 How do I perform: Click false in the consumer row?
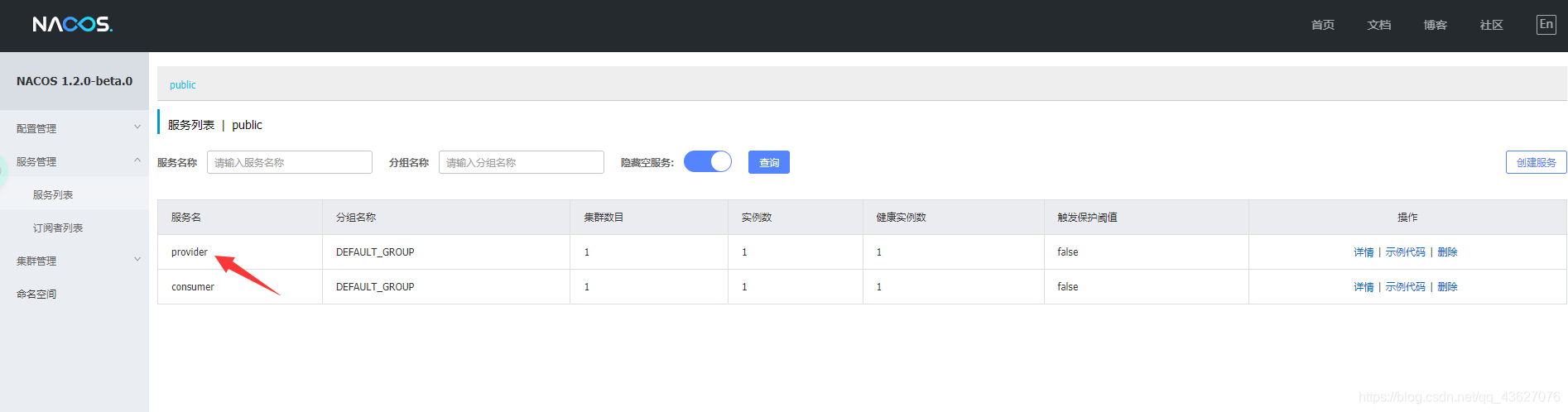tap(1068, 287)
